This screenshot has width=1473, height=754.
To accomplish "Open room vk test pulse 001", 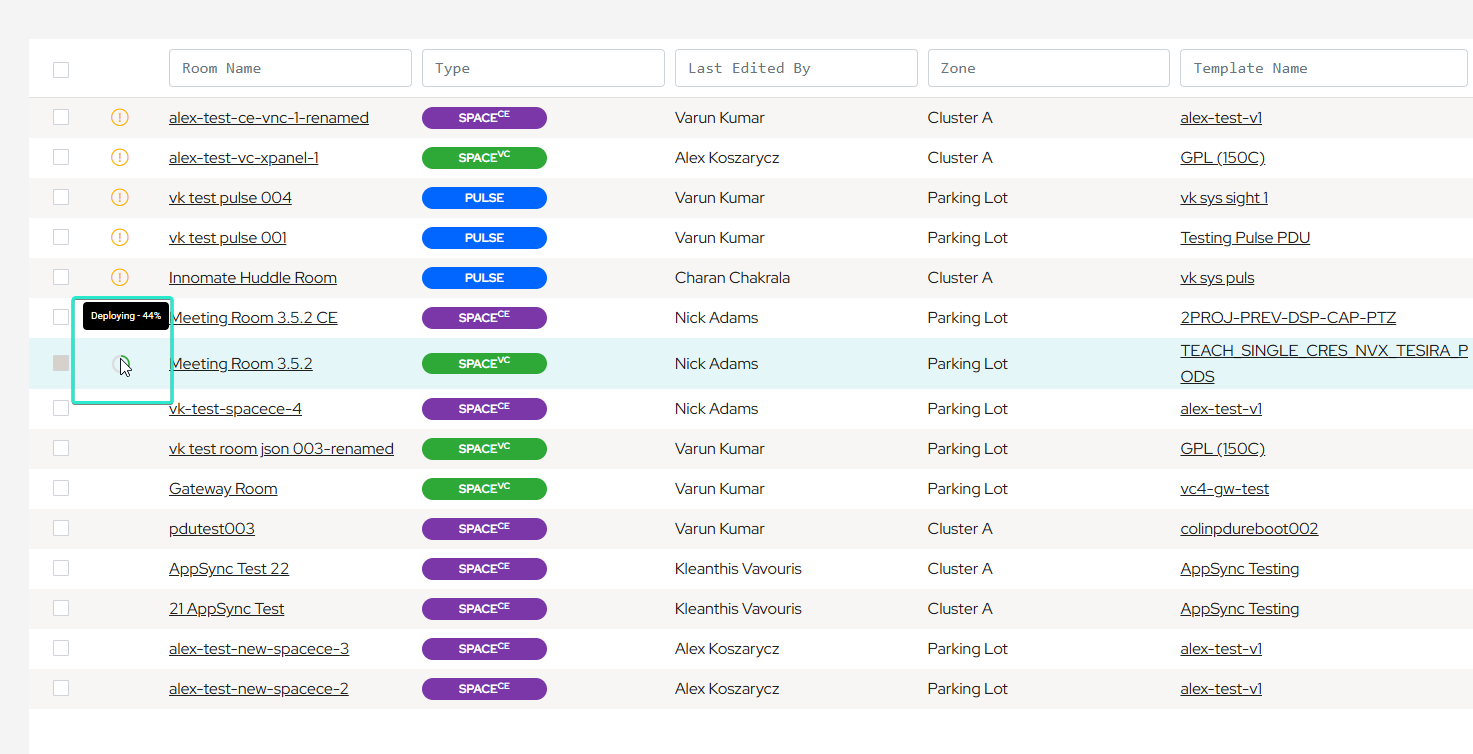I will 228,238.
